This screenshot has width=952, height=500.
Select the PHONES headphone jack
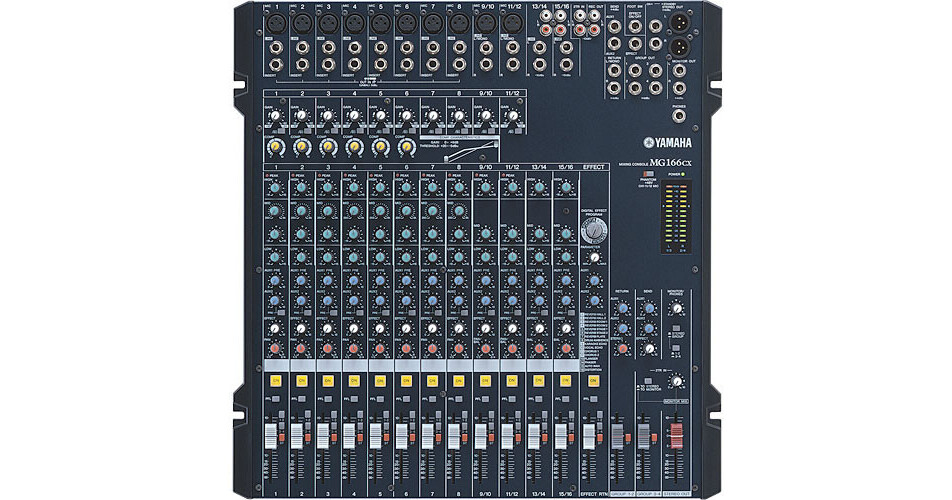(x=679, y=116)
